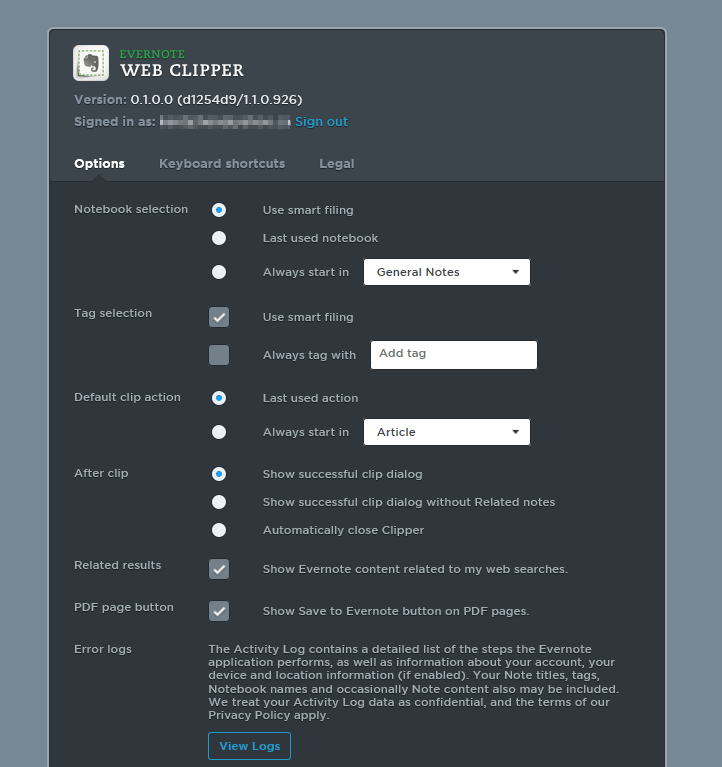Click the Always tag with label
Image resolution: width=722 pixels, height=767 pixels.
click(x=309, y=355)
